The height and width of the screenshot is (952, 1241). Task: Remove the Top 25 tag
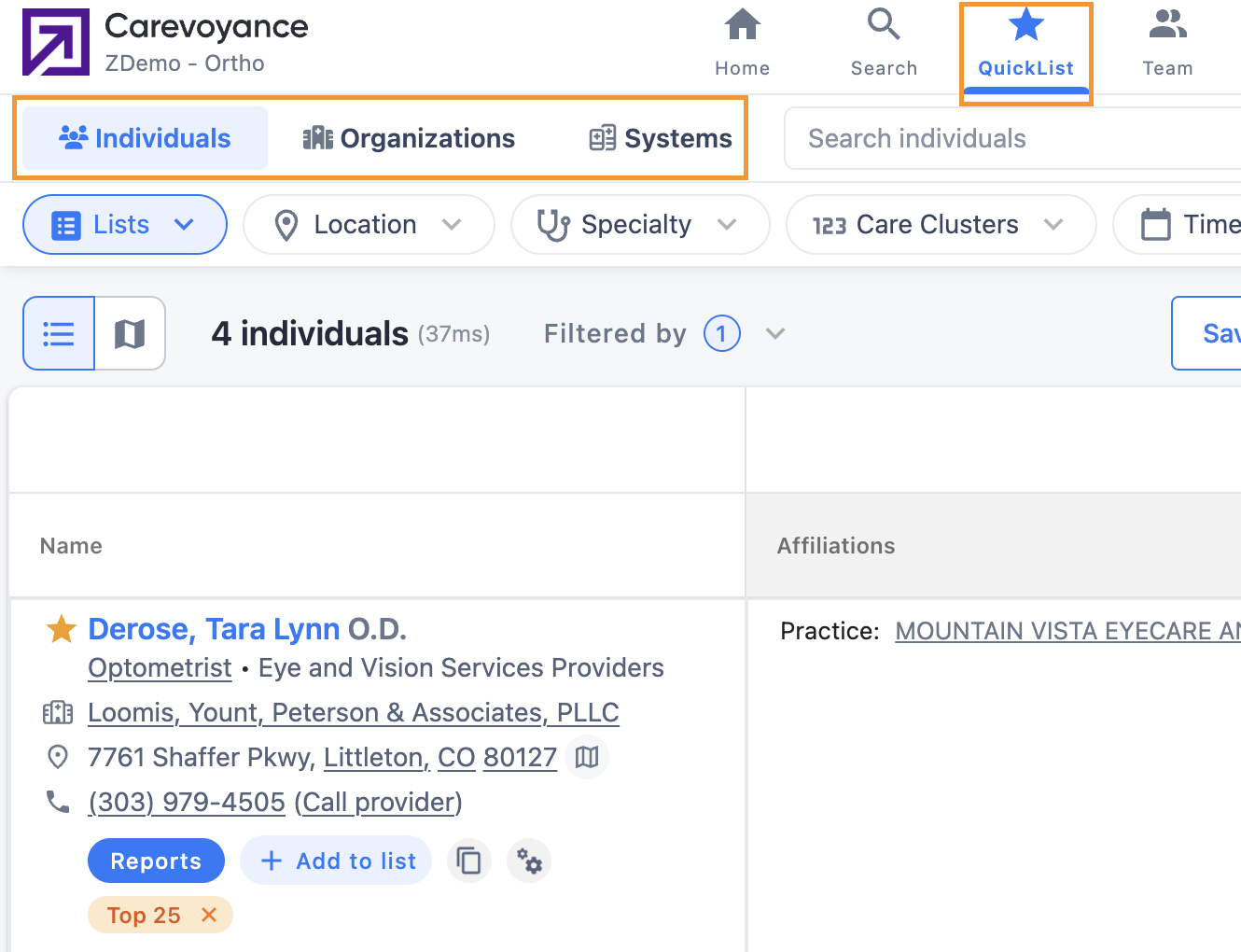pos(209,915)
